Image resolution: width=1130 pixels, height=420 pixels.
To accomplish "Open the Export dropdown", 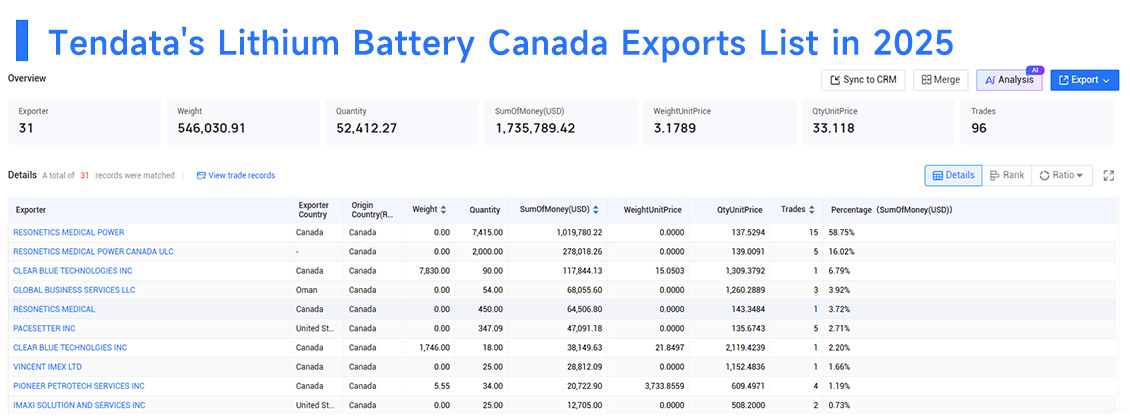I will coord(1084,80).
